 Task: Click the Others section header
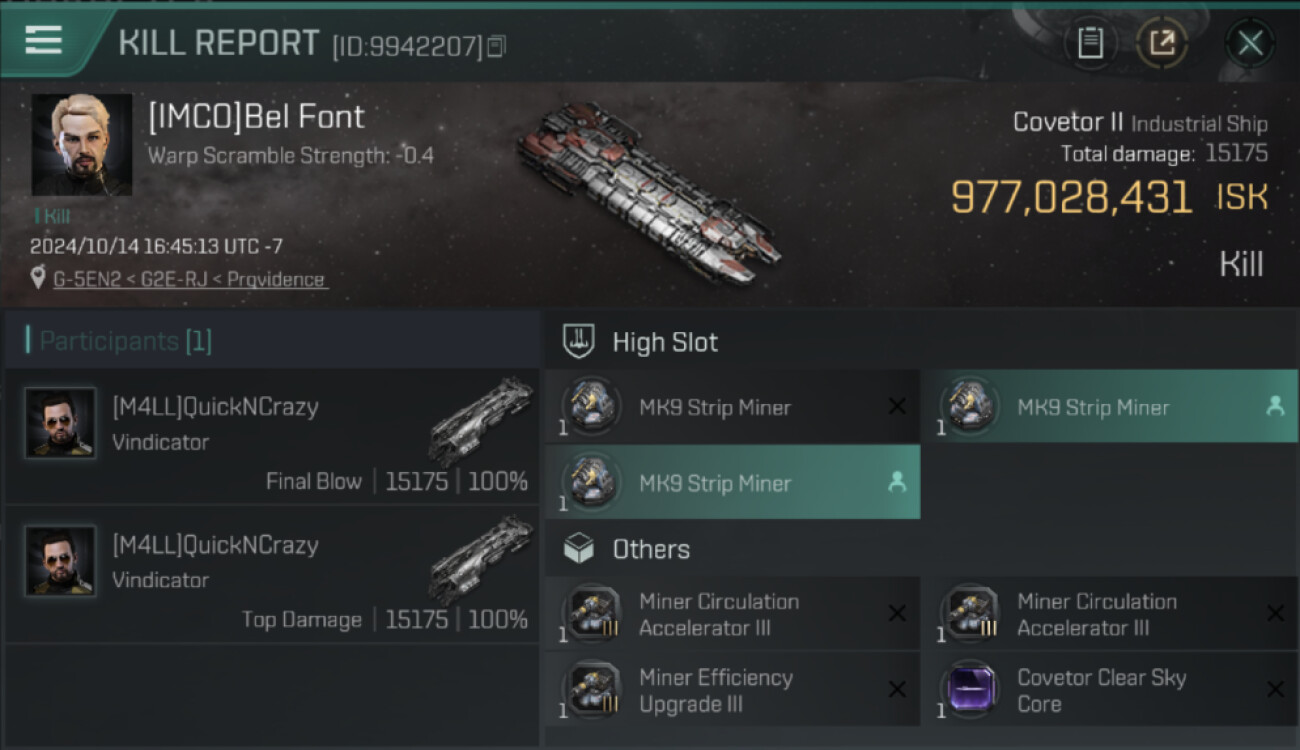pyautogui.click(x=650, y=549)
